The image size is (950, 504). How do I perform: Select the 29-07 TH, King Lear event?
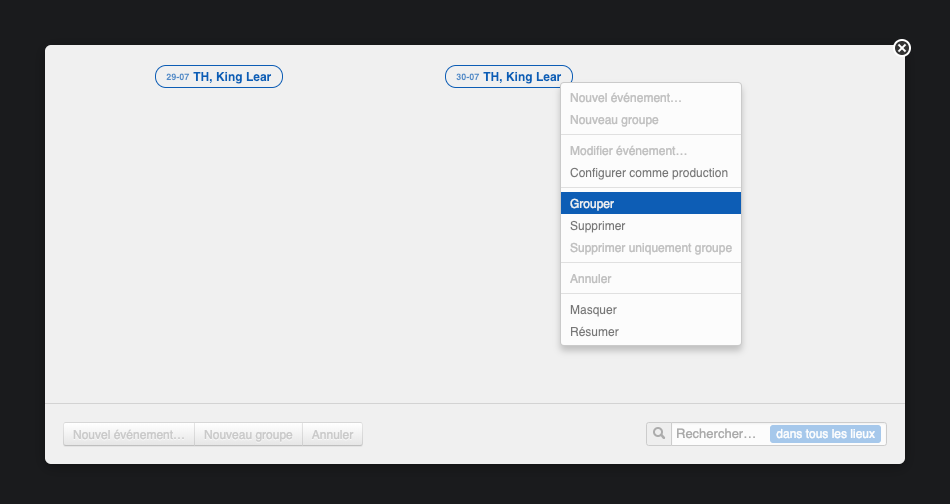click(219, 77)
